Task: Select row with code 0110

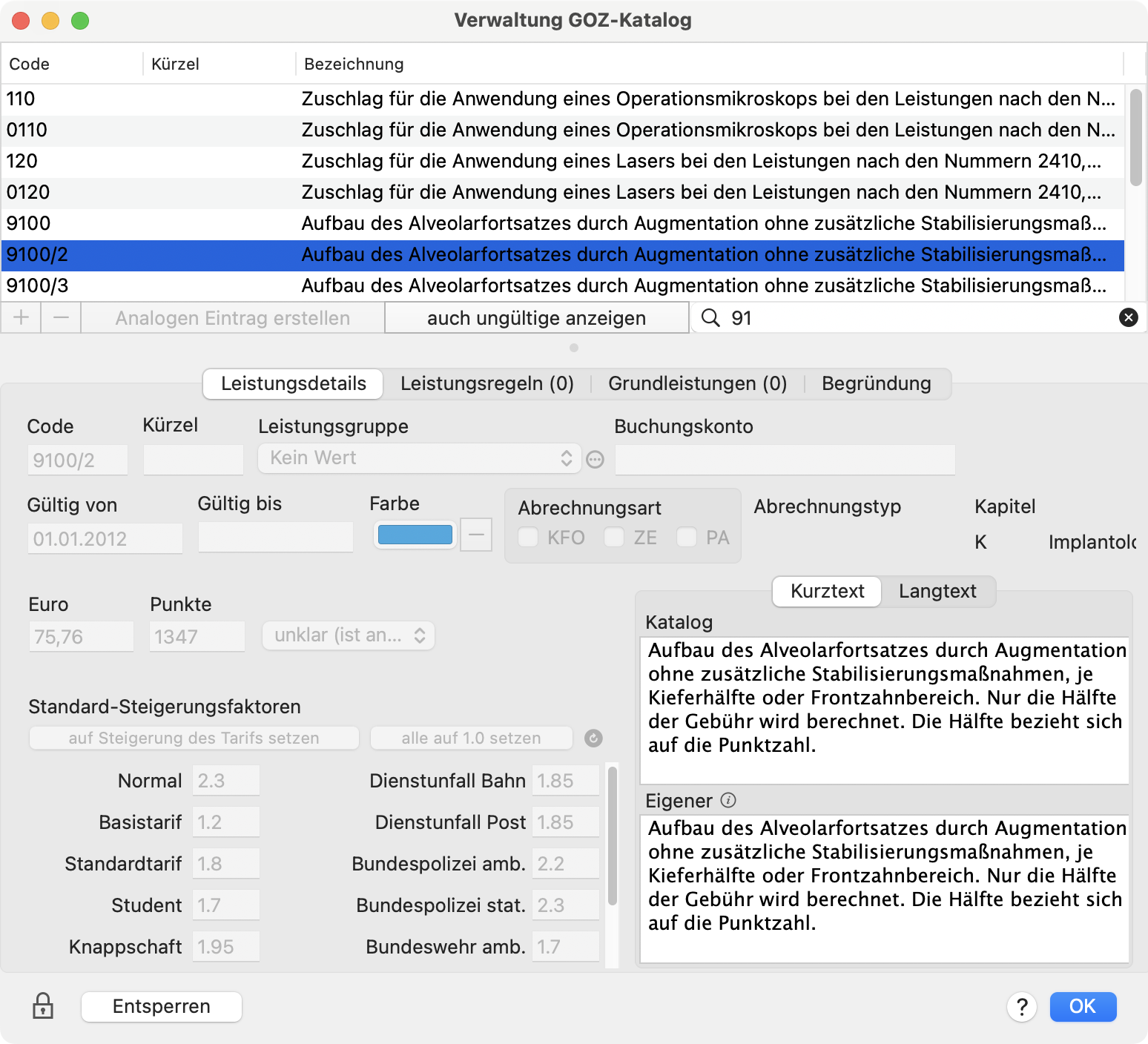Action: 563,130
